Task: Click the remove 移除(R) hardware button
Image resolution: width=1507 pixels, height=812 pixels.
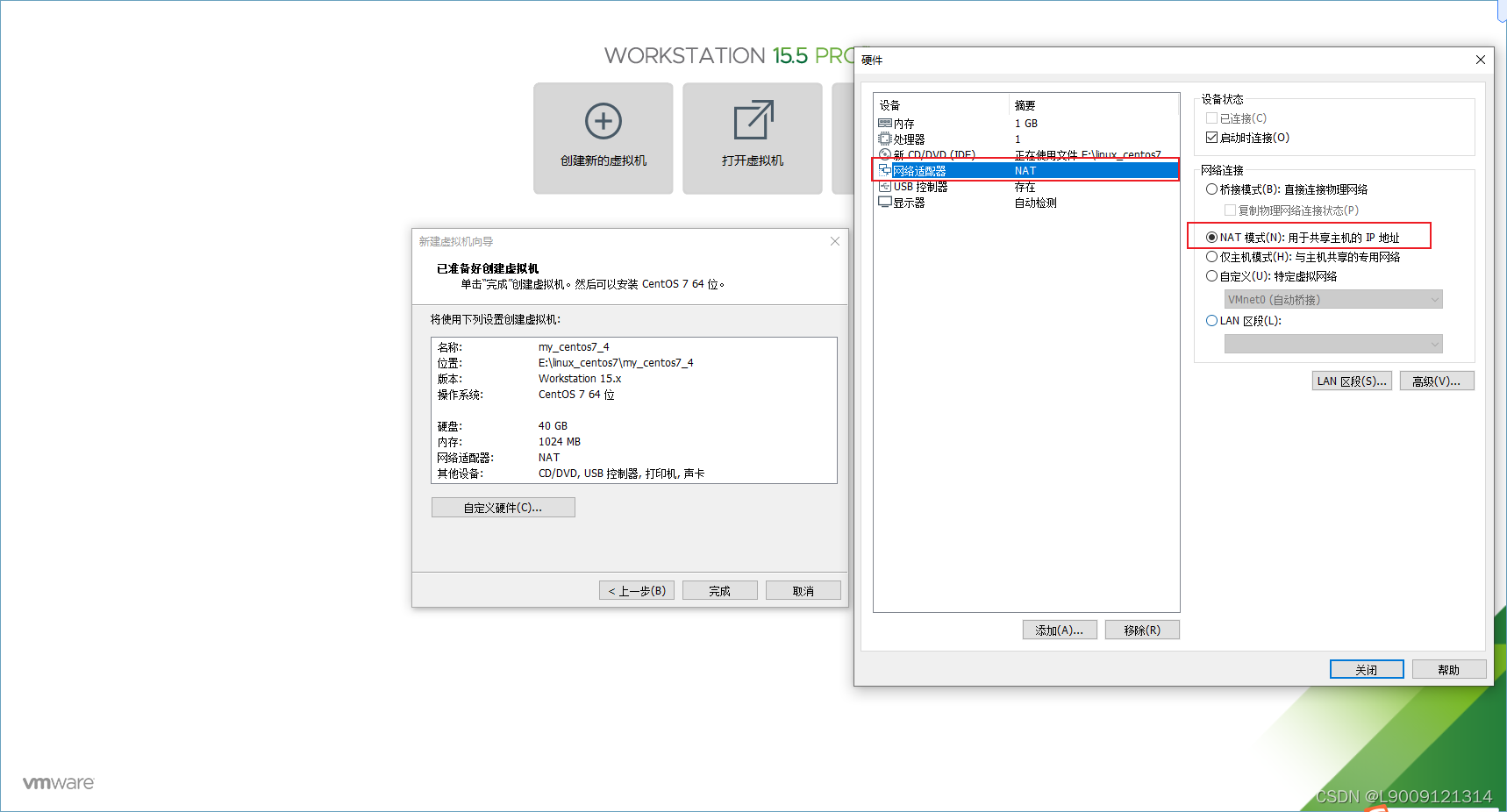Action: (1142, 630)
